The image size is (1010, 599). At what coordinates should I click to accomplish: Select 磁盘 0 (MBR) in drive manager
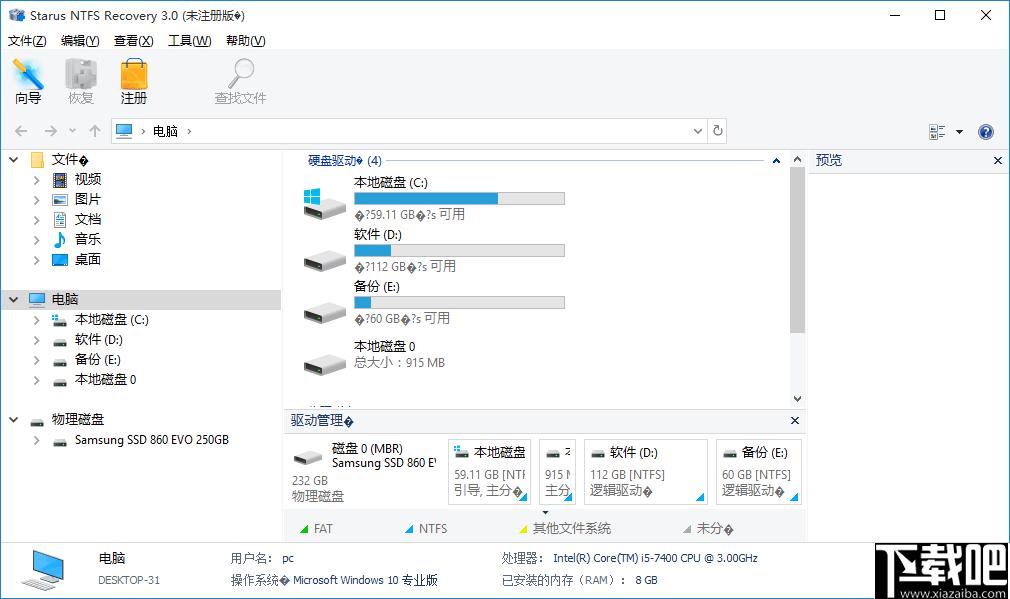(365, 472)
